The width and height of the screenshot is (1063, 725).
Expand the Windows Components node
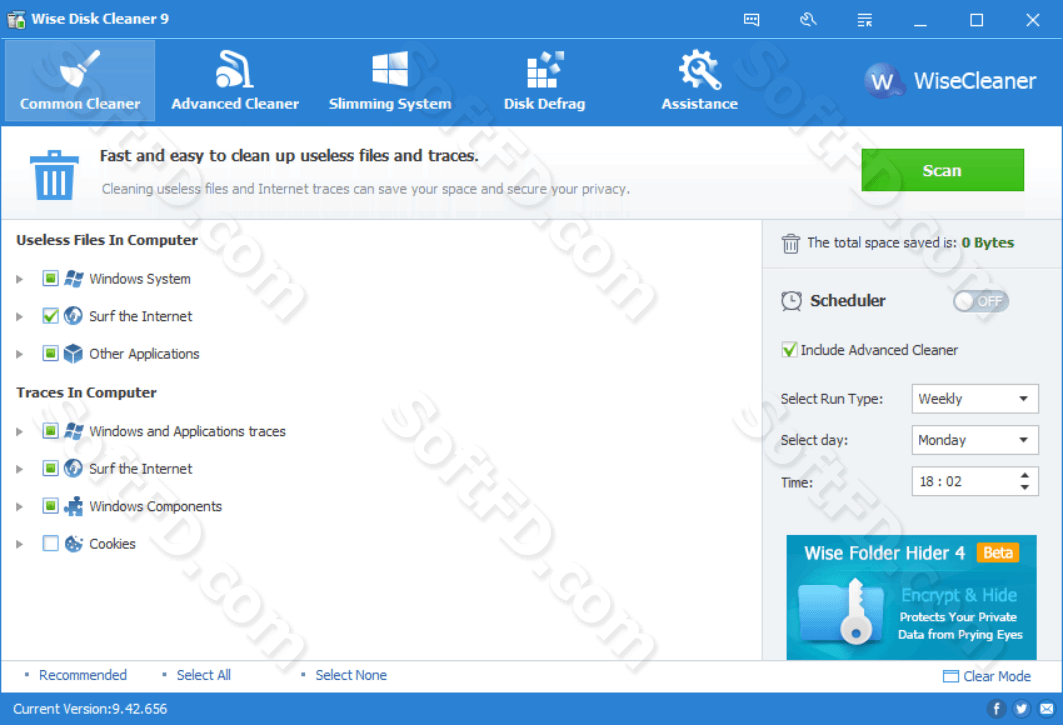coord(20,506)
